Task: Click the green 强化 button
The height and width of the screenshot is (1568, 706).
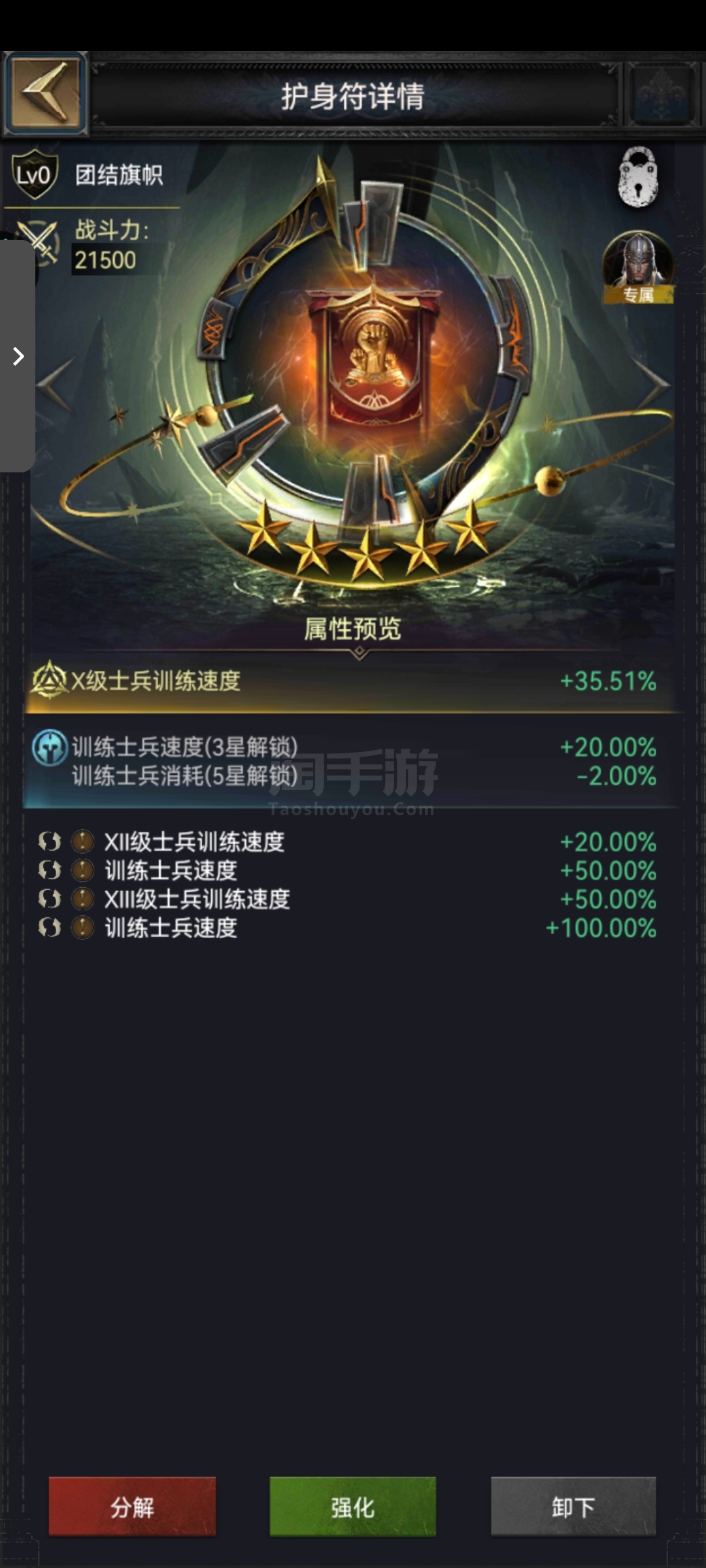Action: 353,1507
